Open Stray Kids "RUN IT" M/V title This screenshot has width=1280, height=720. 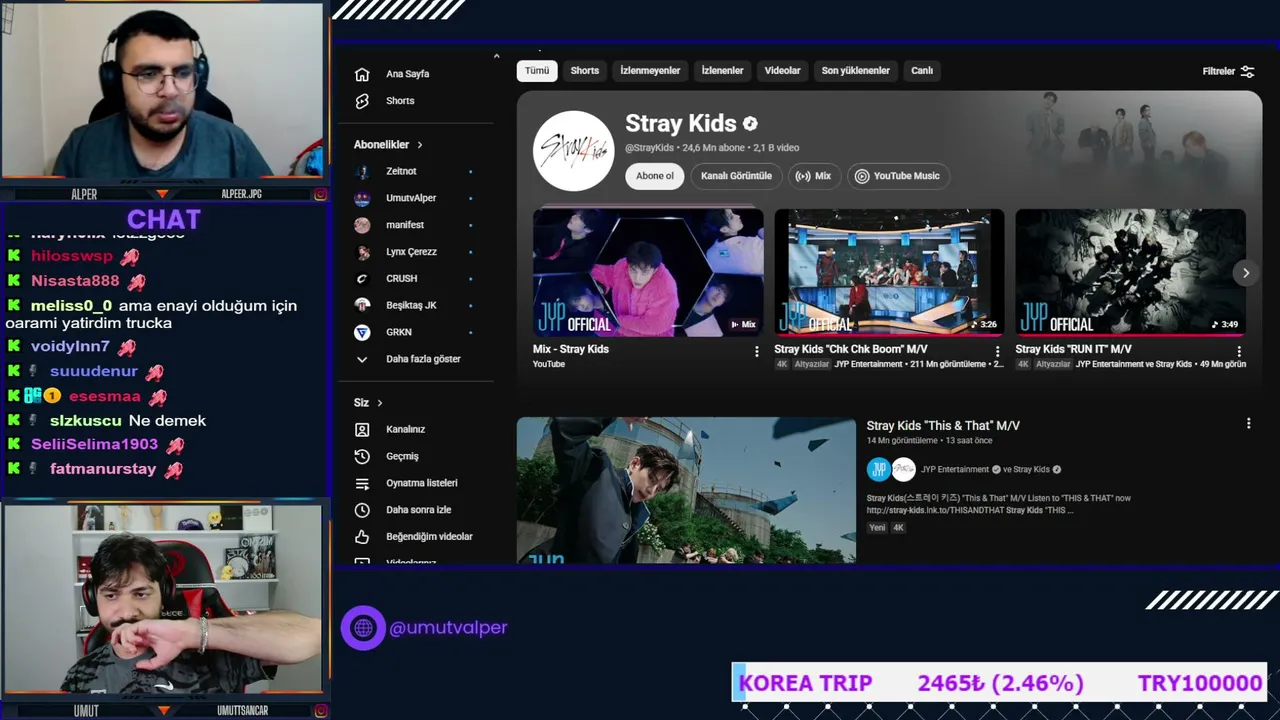pyautogui.click(x=1073, y=349)
